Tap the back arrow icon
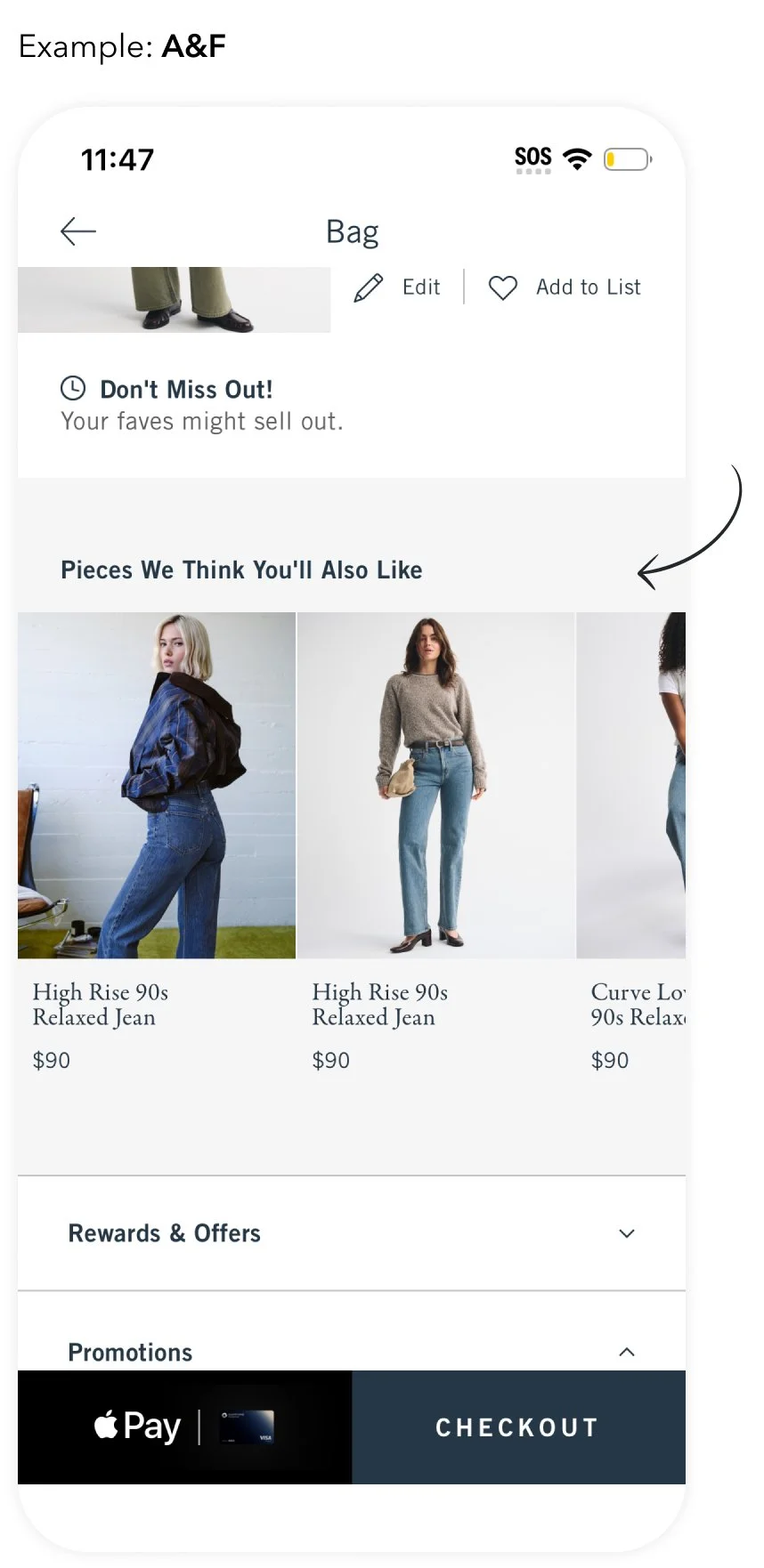This screenshot has height=1568, width=764. [77, 231]
